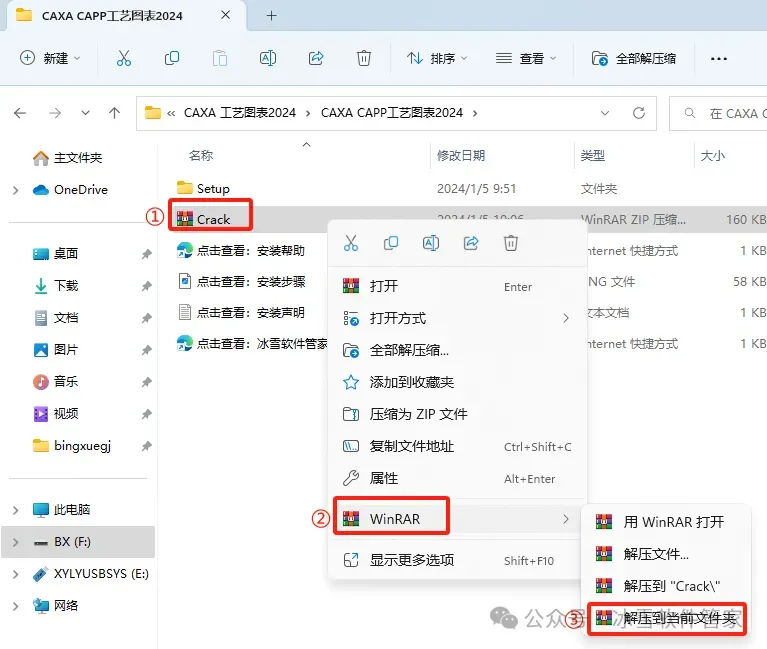This screenshot has height=649, width=767.
Task: Select the BX (F:) drive in the sidebar
Action: [78, 542]
